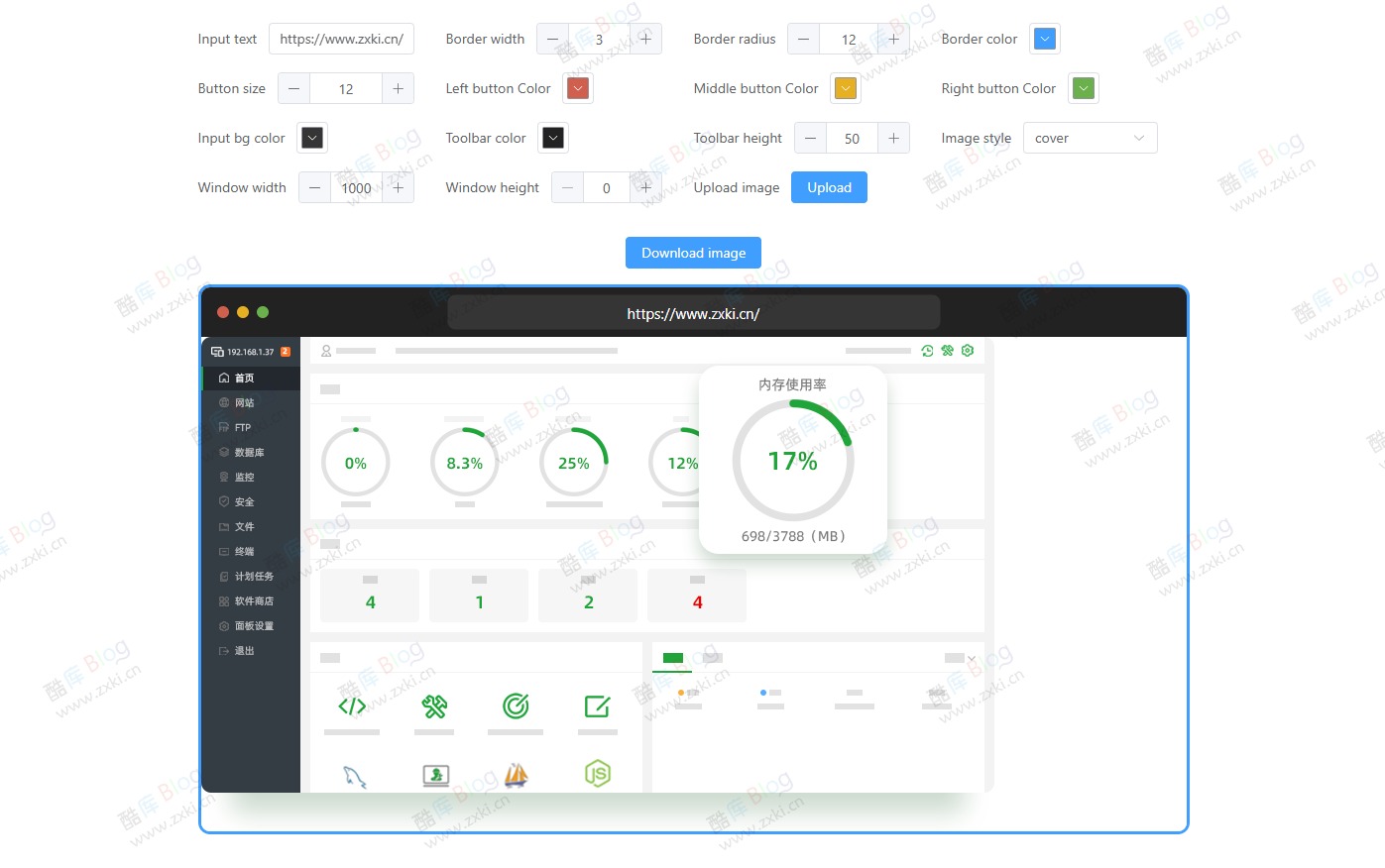
Task: Increase Toolbar height with plus icon
Action: (x=893, y=138)
